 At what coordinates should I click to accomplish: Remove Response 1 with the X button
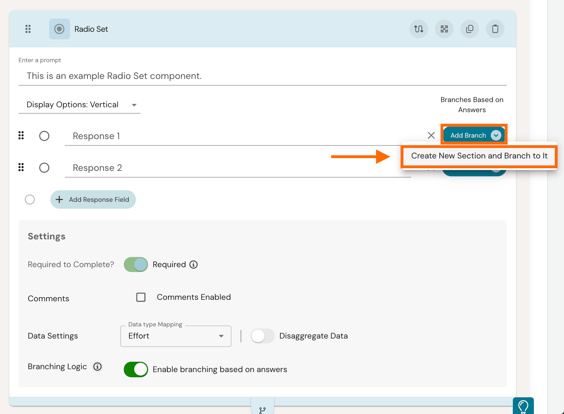tap(431, 136)
